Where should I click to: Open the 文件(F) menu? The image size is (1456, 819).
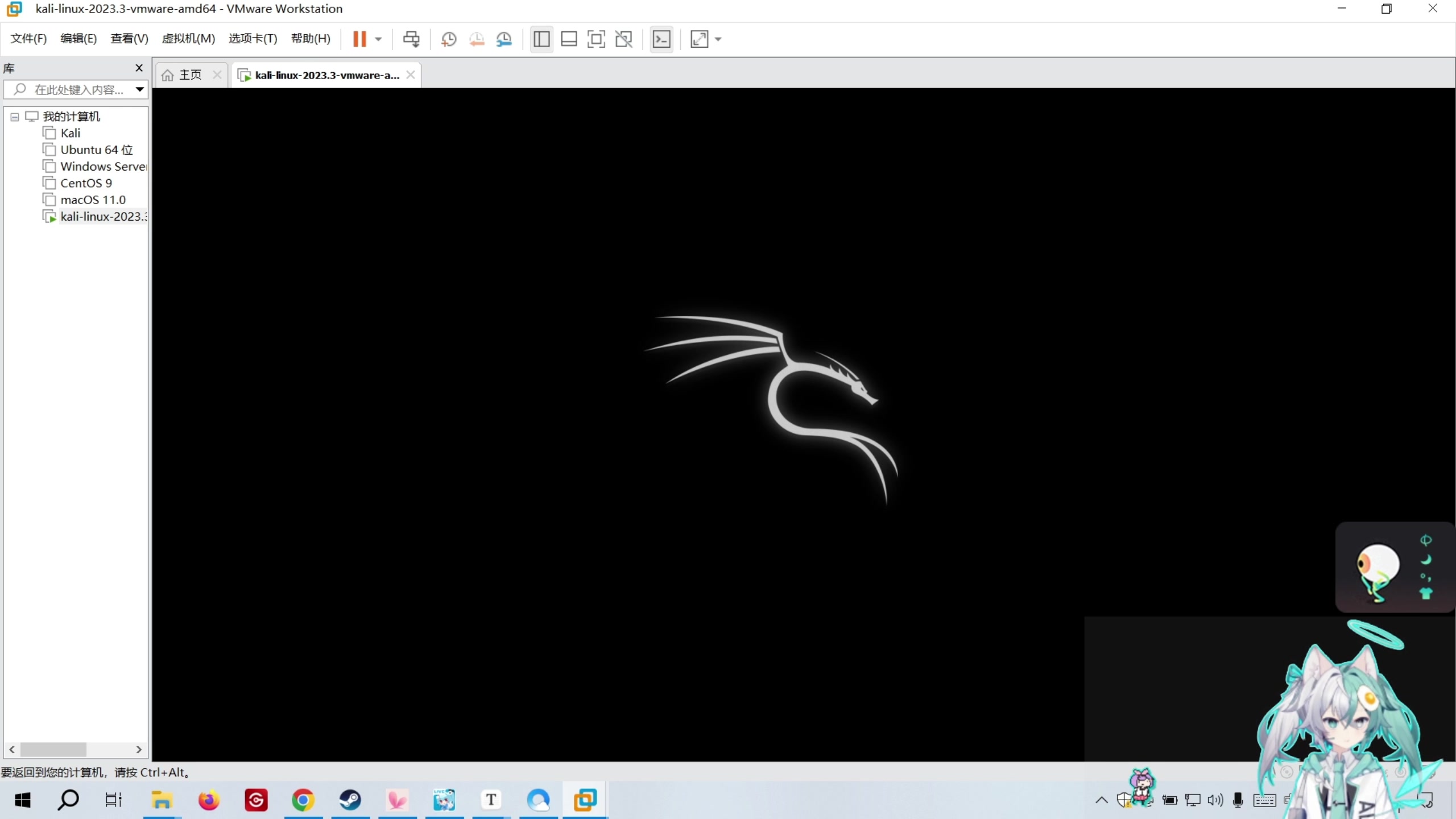pyautogui.click(x=28, y=39)
